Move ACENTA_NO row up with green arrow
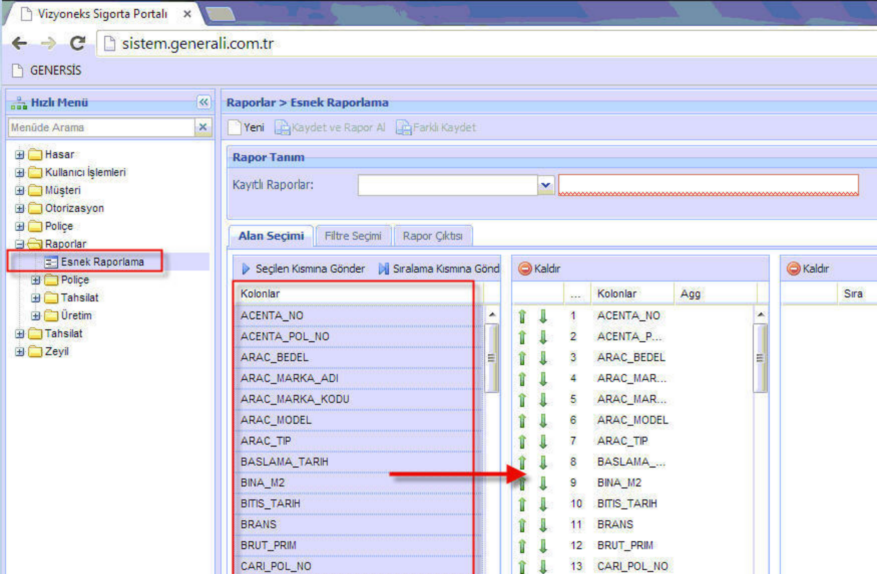877x574 pixels. coord(522,316)
